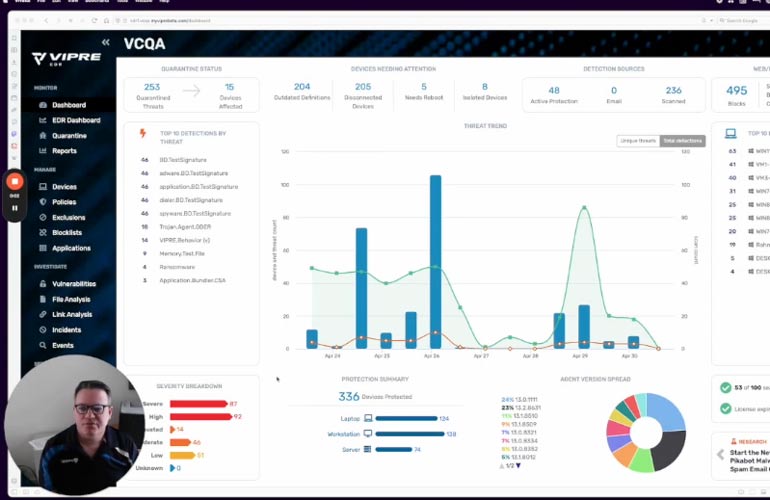Screen dimensions: 770x500
Task: Click the green line peak near Apr 29
Action: click(x=584, y=207)
